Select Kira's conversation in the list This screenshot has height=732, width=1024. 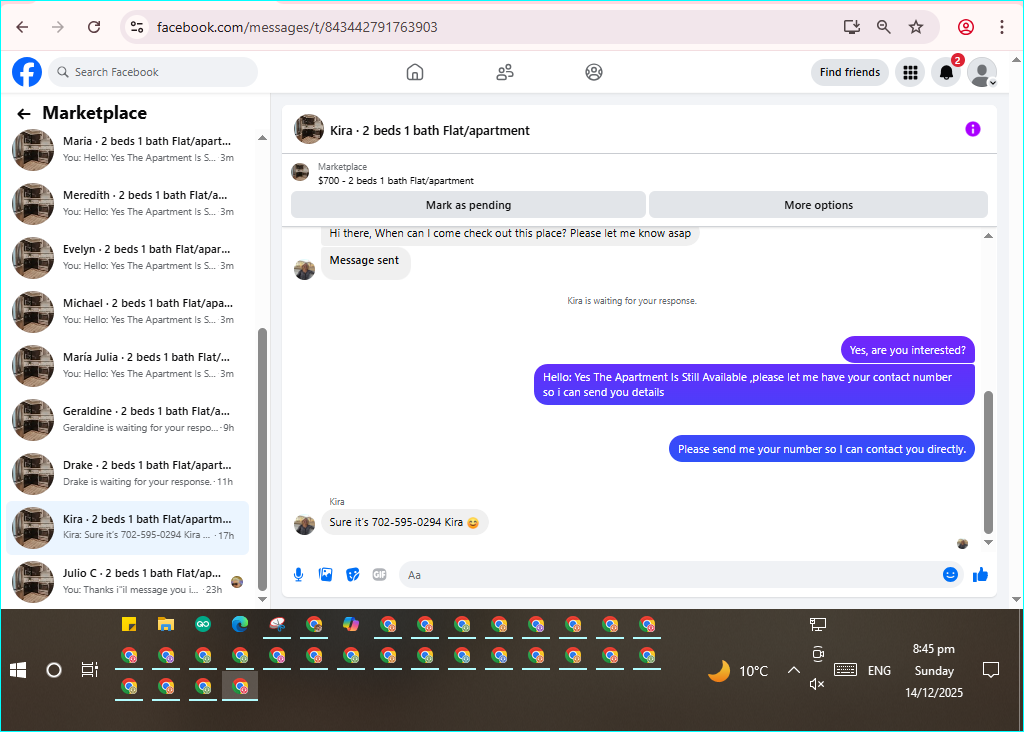coord(128,528)
